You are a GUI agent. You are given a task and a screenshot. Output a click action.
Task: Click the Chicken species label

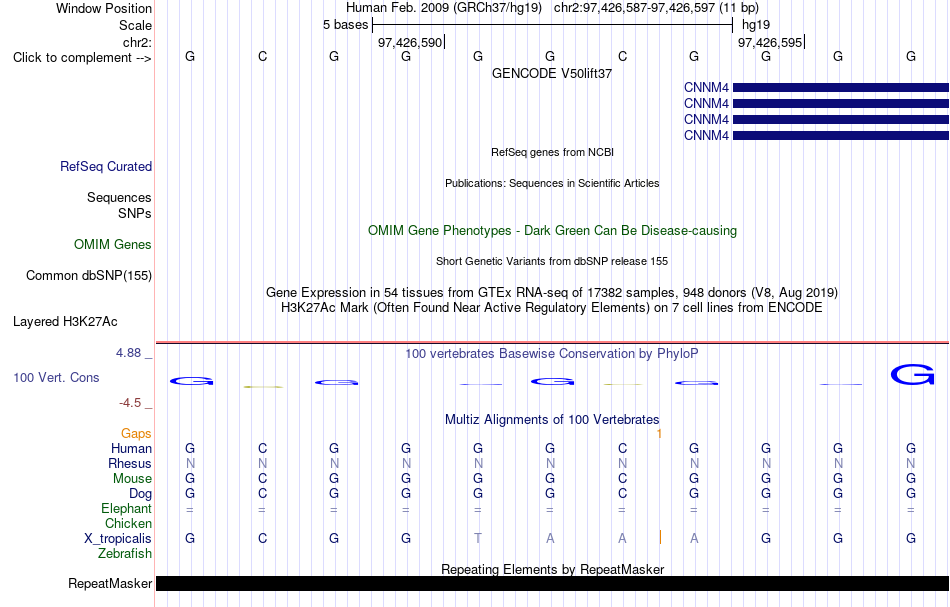click(x=128, y=524)
